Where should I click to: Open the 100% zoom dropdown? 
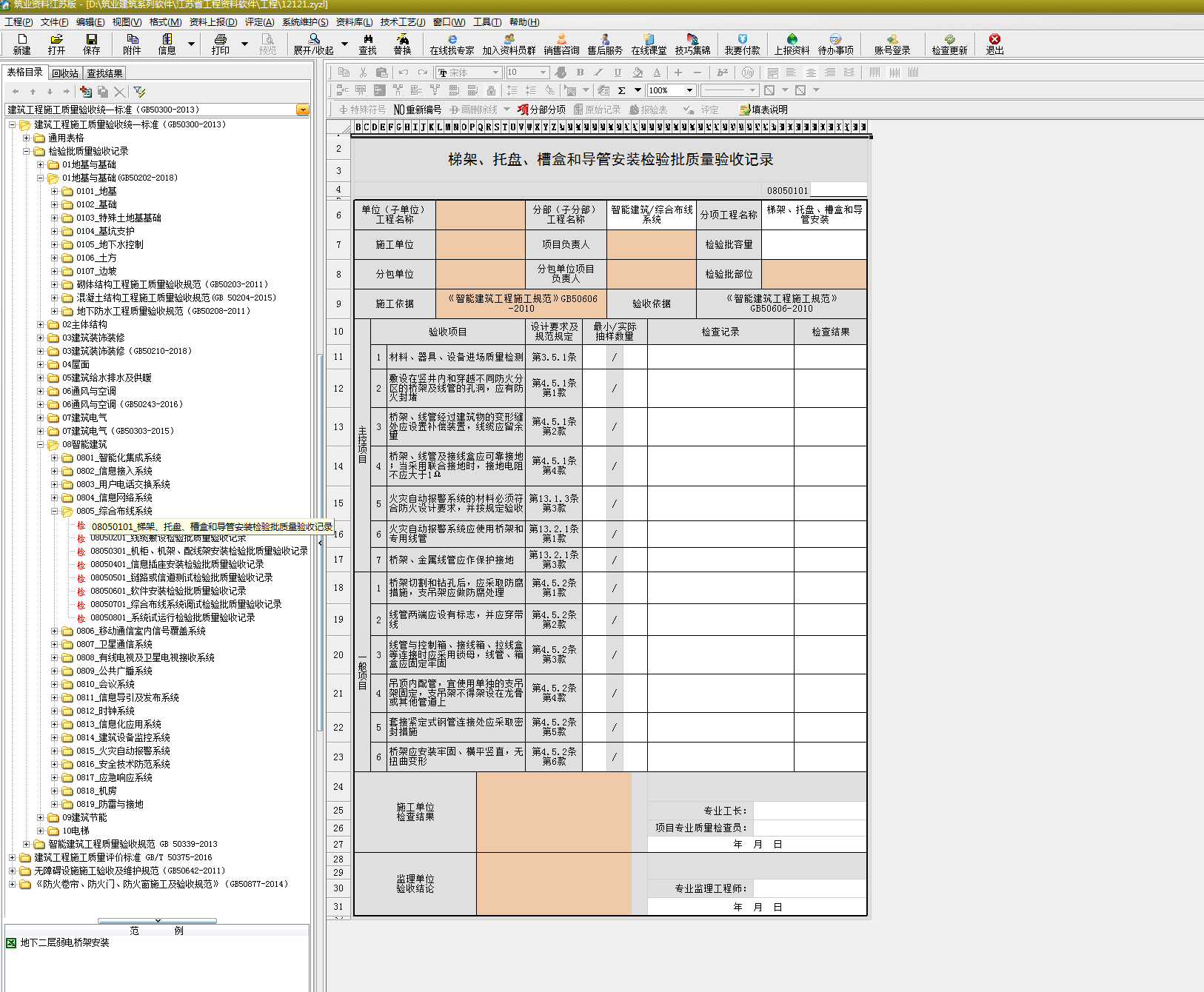689,90
